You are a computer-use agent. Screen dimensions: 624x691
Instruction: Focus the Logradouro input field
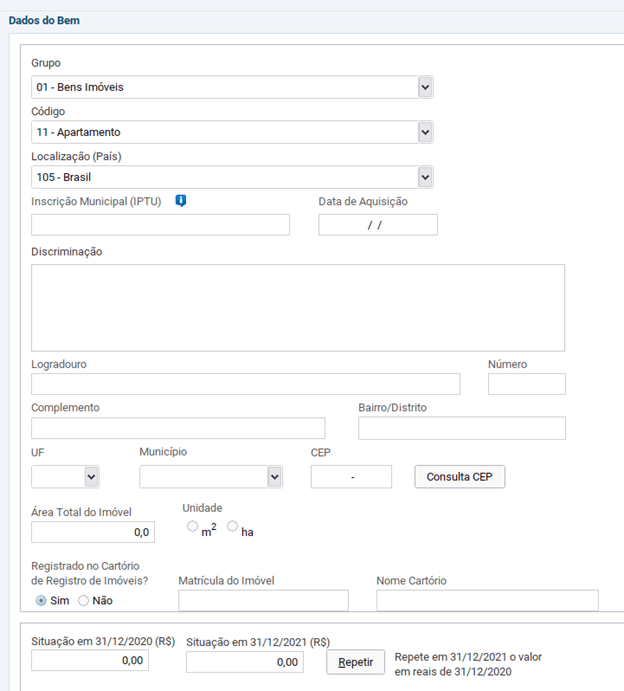(x=245, y=384)
